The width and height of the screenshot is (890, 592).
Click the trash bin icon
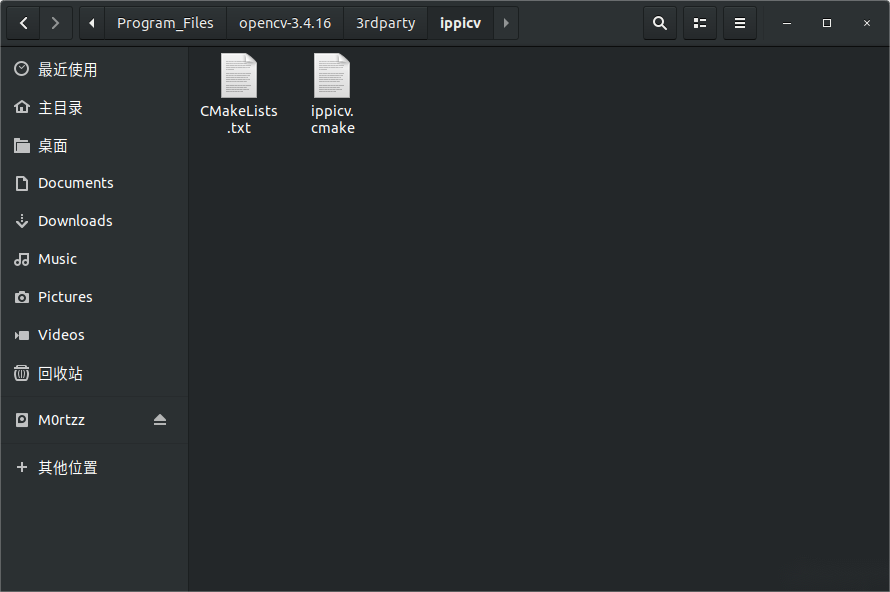point(22,373)
